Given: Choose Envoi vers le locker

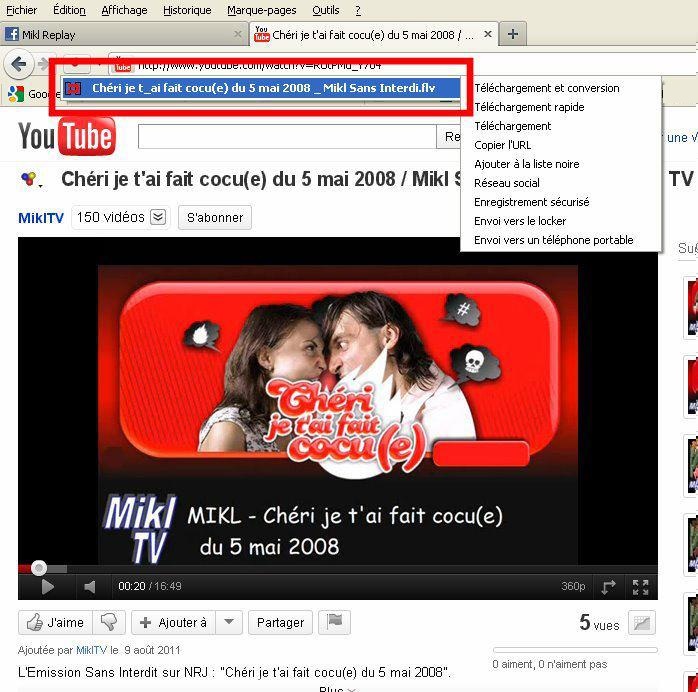Looking at the screenshot, I should point(520,221).
